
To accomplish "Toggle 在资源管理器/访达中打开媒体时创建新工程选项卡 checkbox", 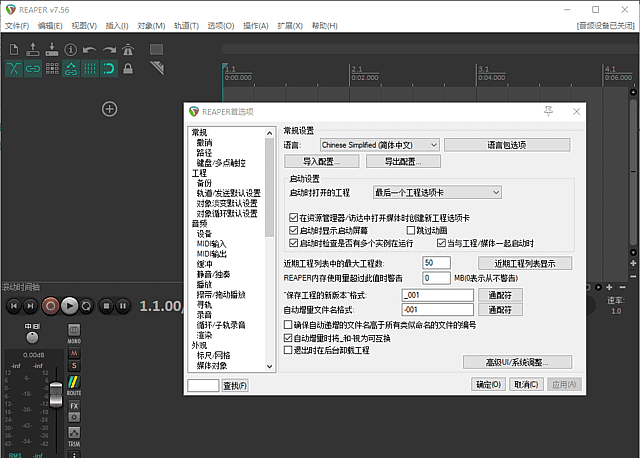I will 293,218.
